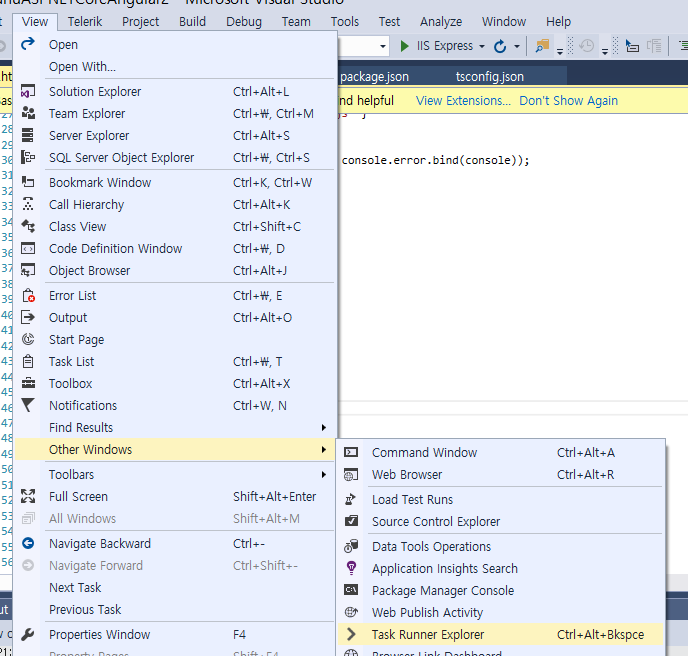
Task: Click the Bookmark Window icon
Action: click(28, 182)
